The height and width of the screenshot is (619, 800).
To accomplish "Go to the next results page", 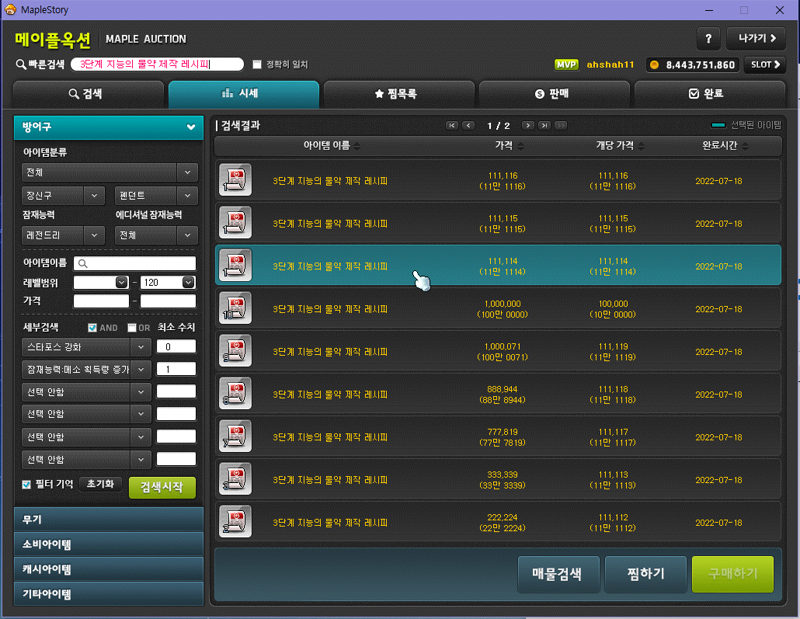I will point(528,126).
